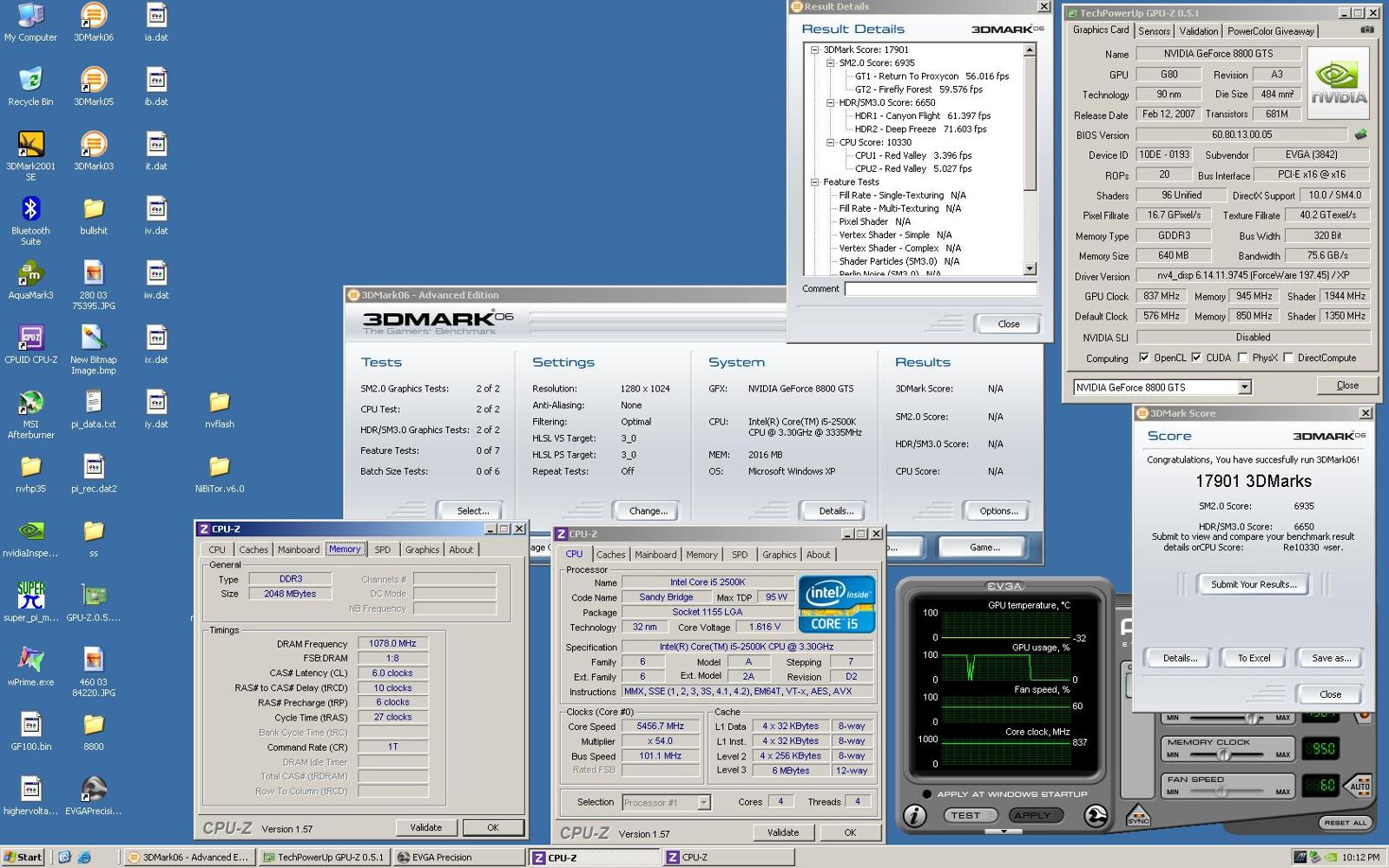
Task: Switch to EVGA Precision taskbar button
Action: 457,857
